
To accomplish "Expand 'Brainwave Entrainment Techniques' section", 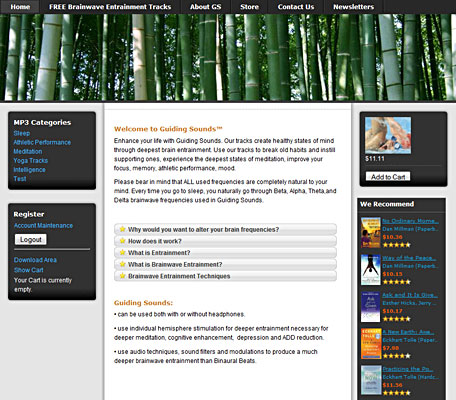I will 225,276.
